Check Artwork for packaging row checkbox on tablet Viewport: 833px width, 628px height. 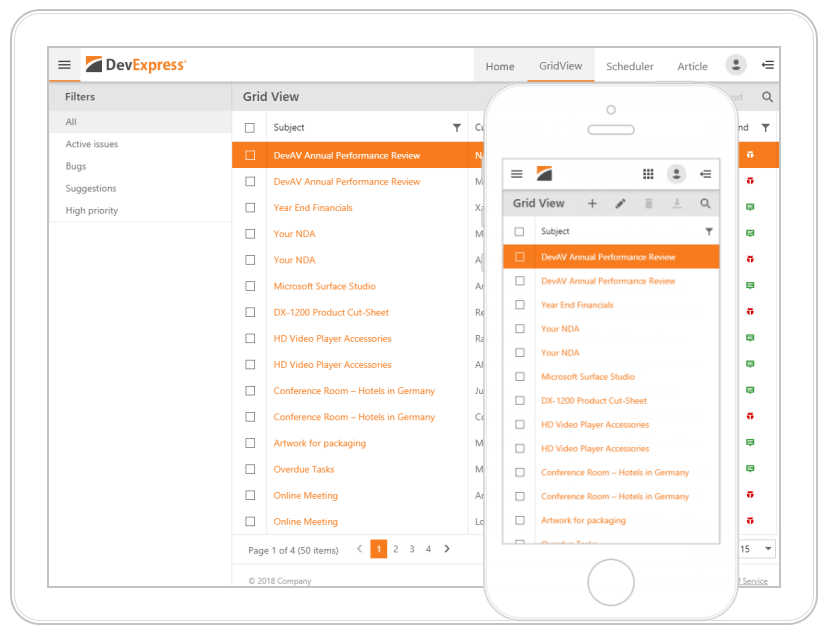[250, 443]
